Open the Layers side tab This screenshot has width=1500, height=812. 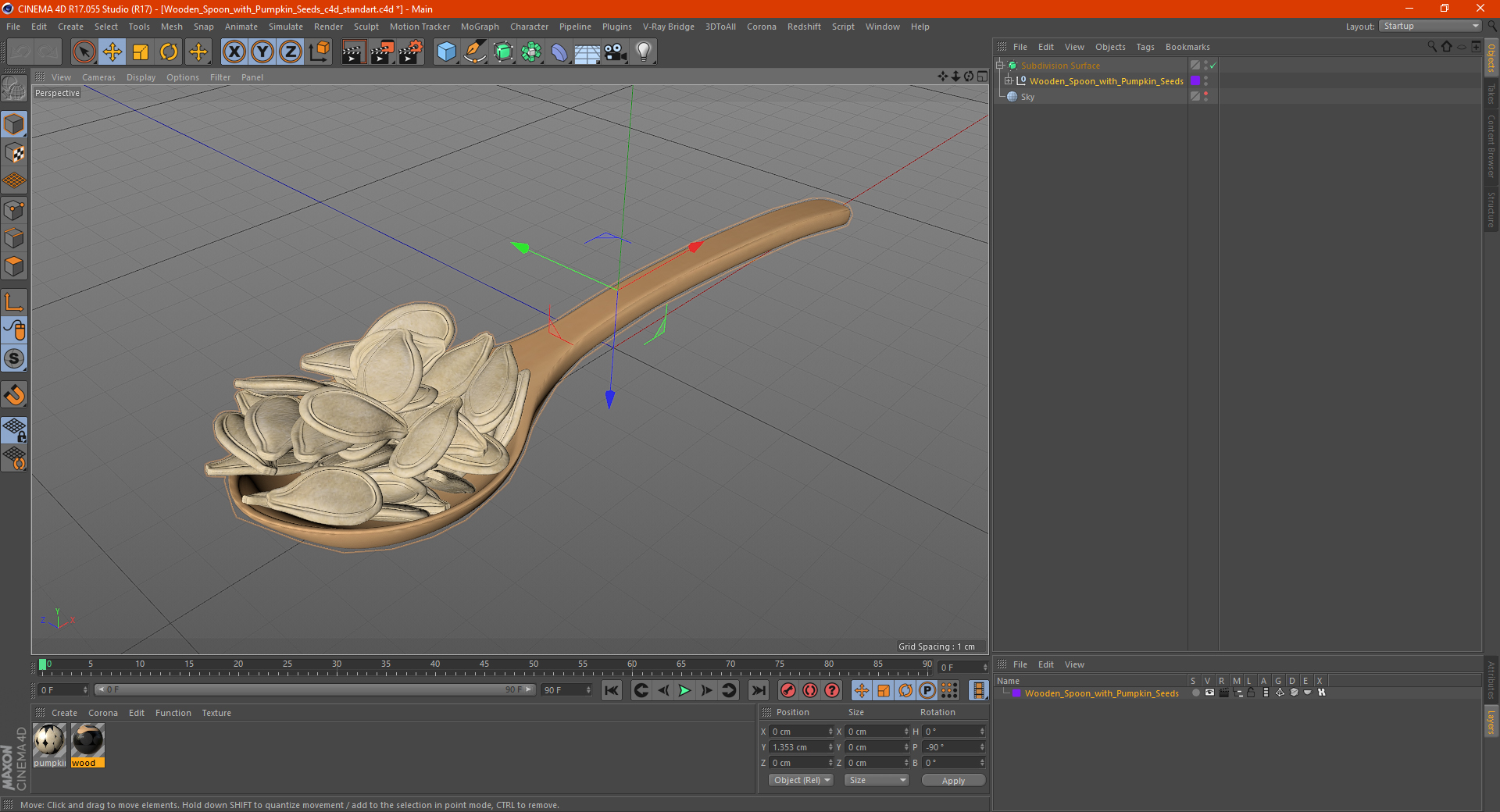pos(1491,721)
